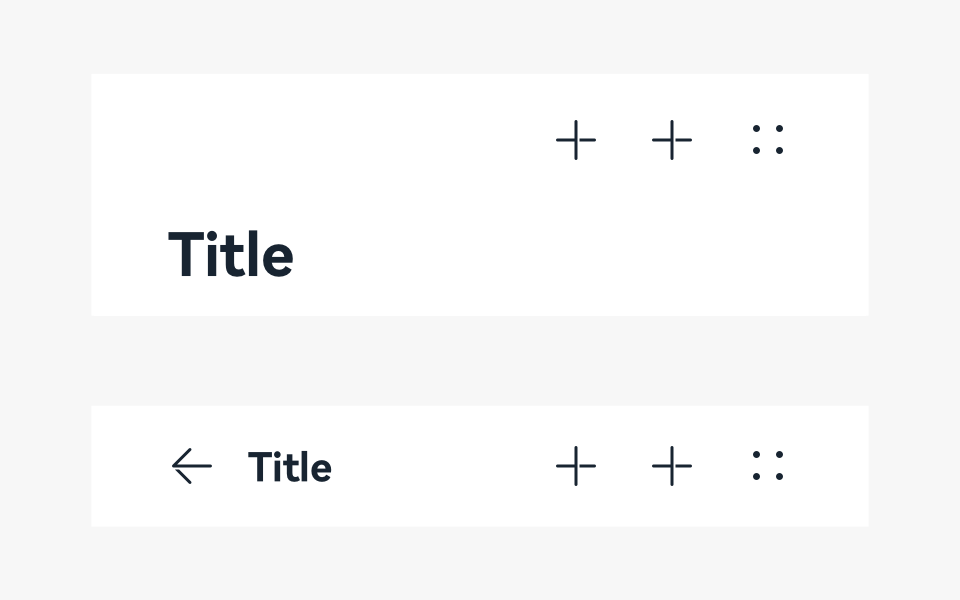Click the gray gap between the two app bars
Viewport: 960px width, 600px height.
tap(480, 361)
